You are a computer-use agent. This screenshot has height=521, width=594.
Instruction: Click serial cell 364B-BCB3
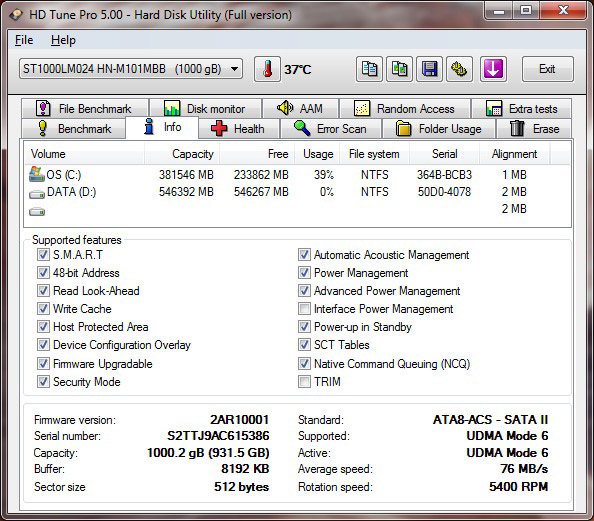[444, 175]
